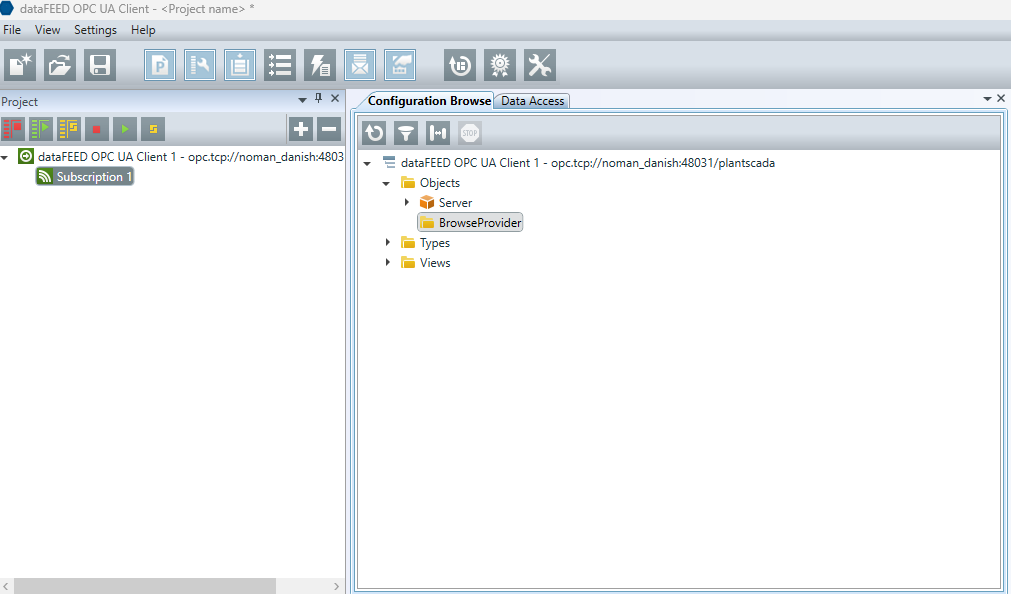Viewport: 1011px width, 594px height.
Task: Open a project with the folder icon
Action: [60, 66]
